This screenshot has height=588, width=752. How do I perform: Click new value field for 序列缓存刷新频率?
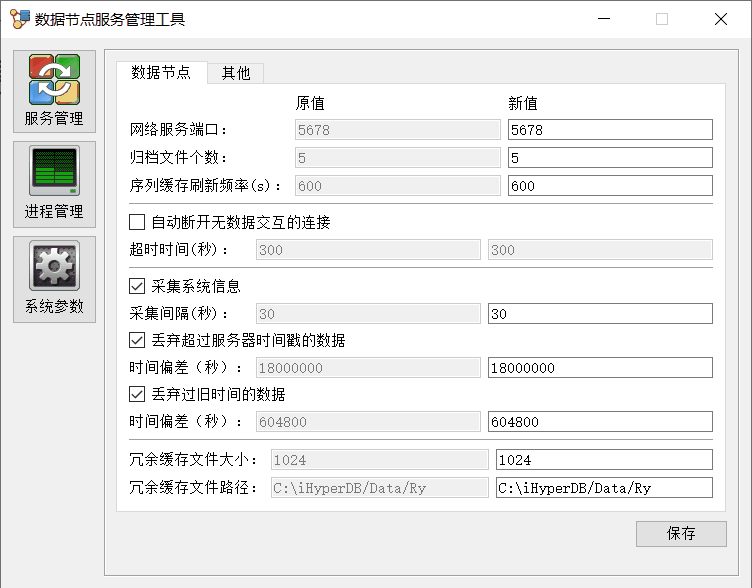(610, 186)
